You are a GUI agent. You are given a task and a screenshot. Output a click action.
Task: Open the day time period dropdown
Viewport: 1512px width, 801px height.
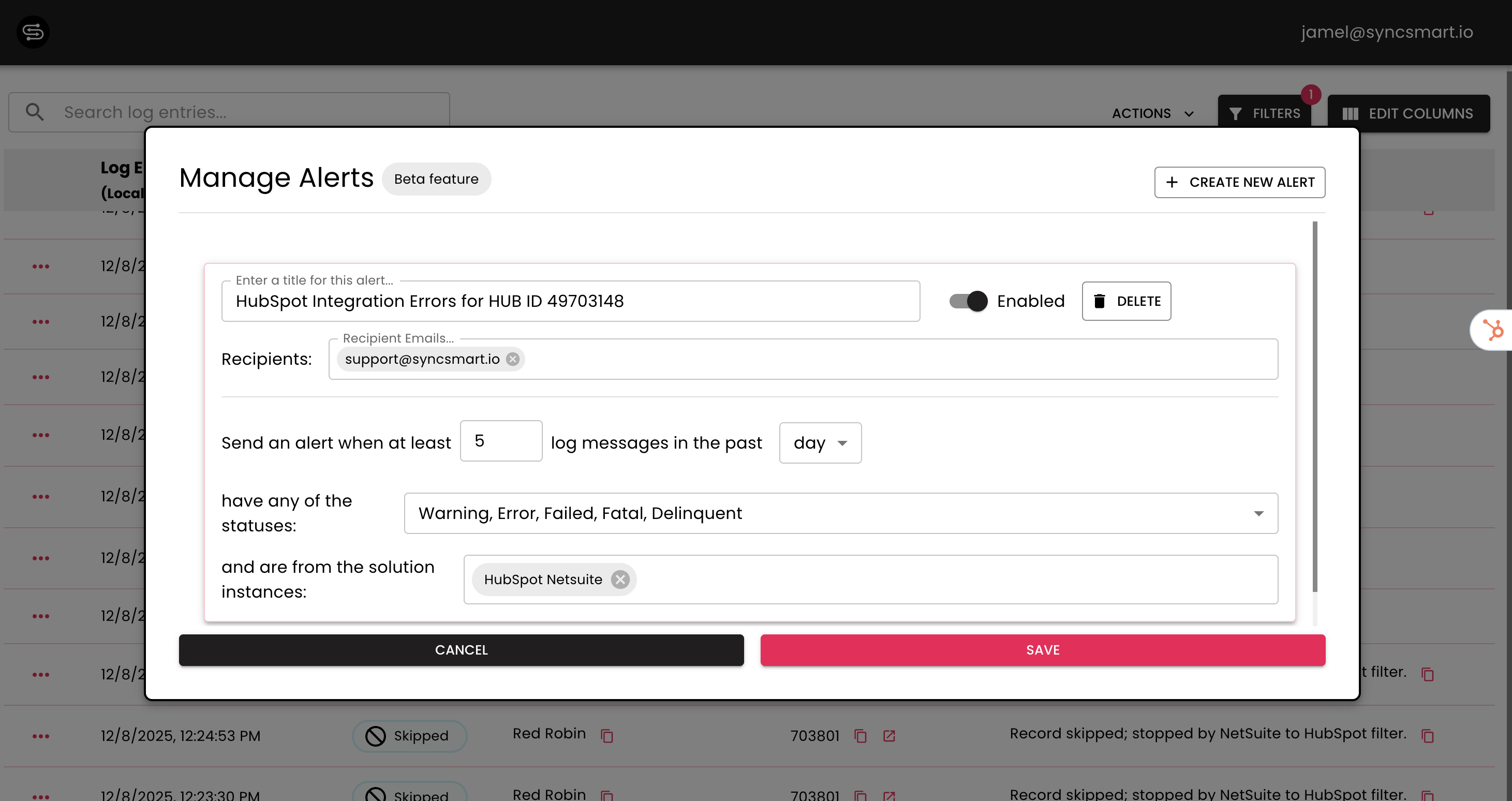[820, 443]
